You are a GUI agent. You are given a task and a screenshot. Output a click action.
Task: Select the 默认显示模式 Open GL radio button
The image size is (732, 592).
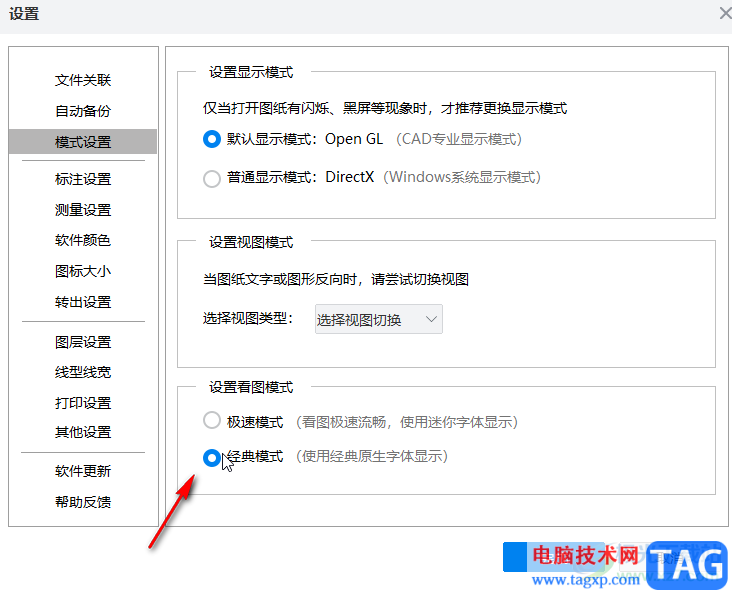(x=211, y=139)
